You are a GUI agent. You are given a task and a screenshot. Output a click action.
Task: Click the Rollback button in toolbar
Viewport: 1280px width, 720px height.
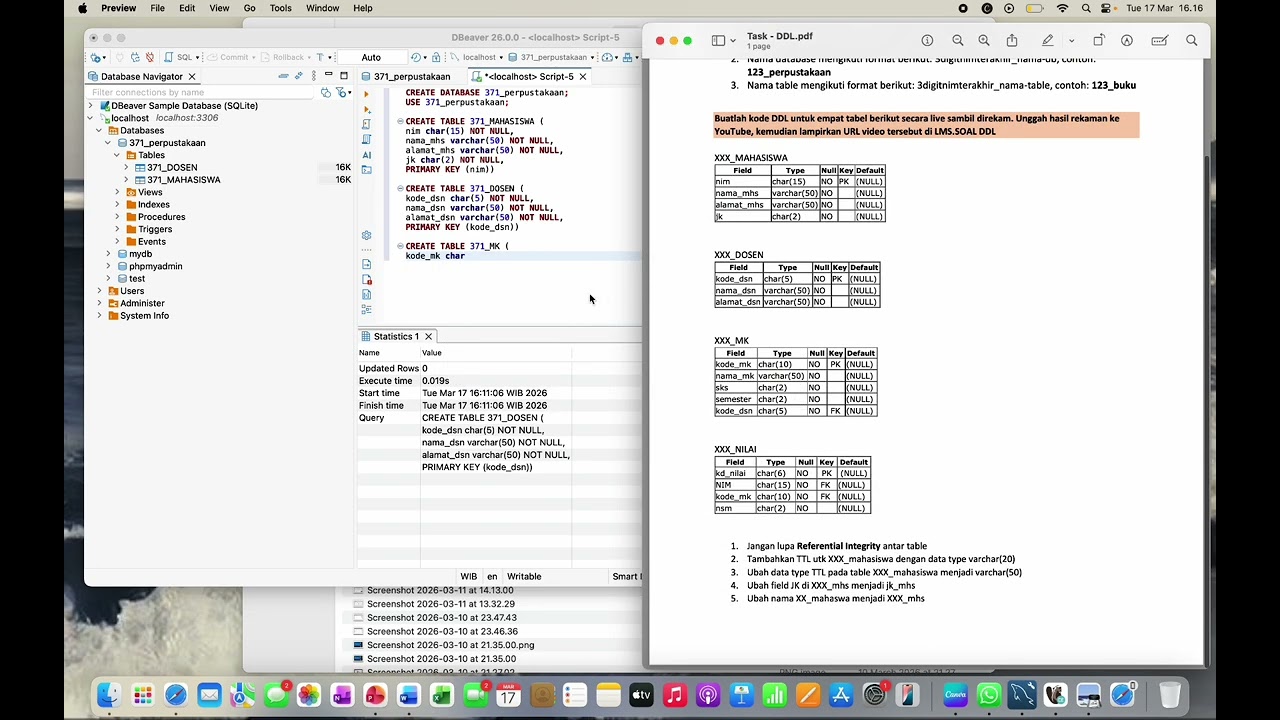pyautogui.click(x=283, y=57)
